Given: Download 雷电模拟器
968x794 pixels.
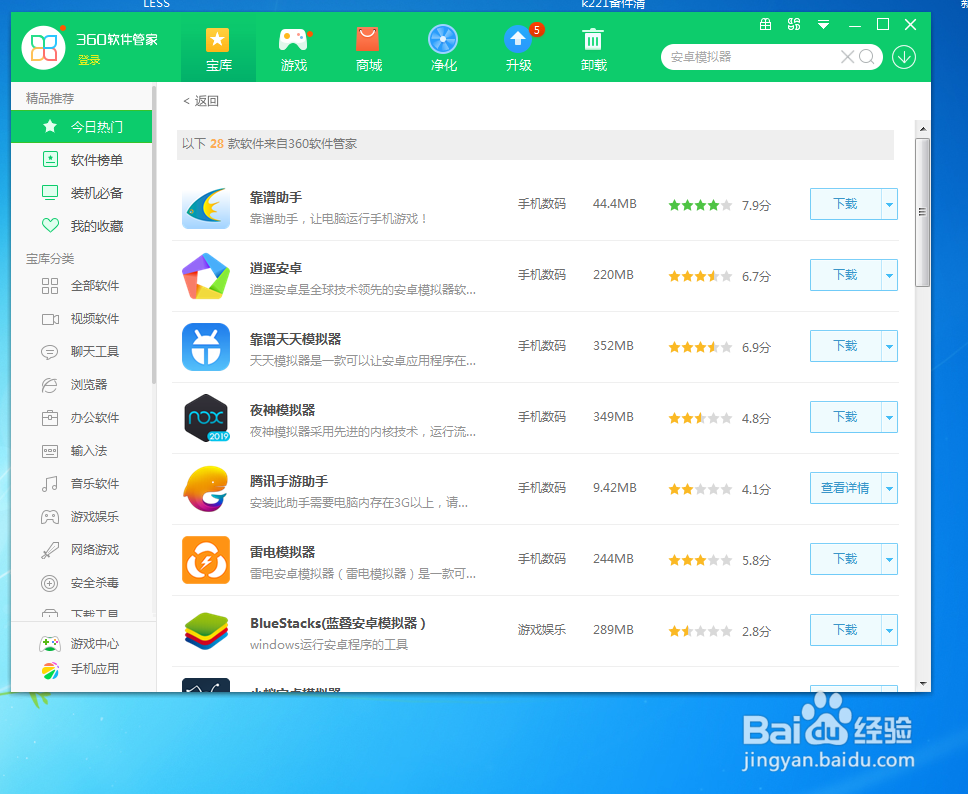Looking at the screenshot, I should 845,559.
